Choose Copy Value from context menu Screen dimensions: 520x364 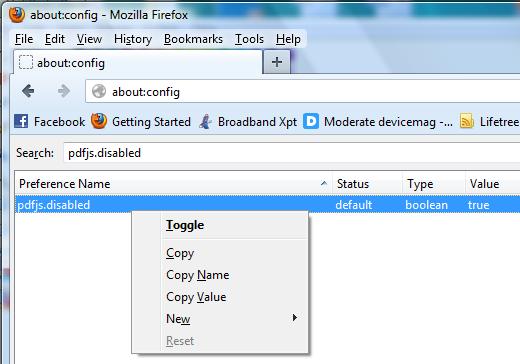click(196, 297)
